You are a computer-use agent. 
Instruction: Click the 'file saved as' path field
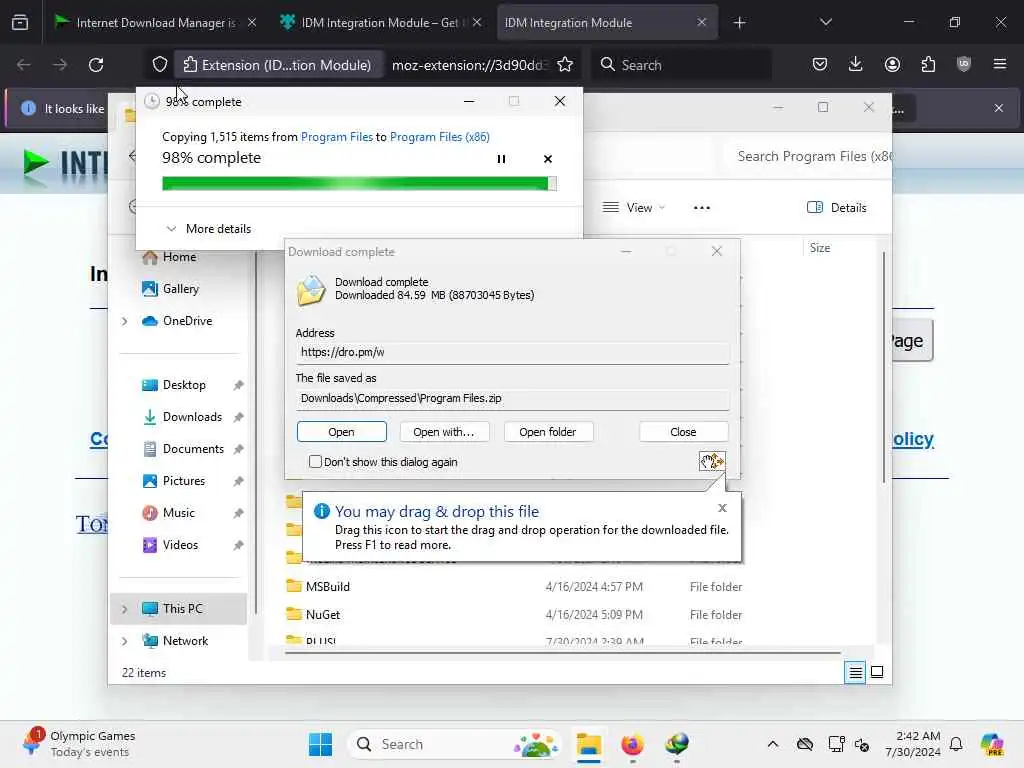tap(512, 398)
